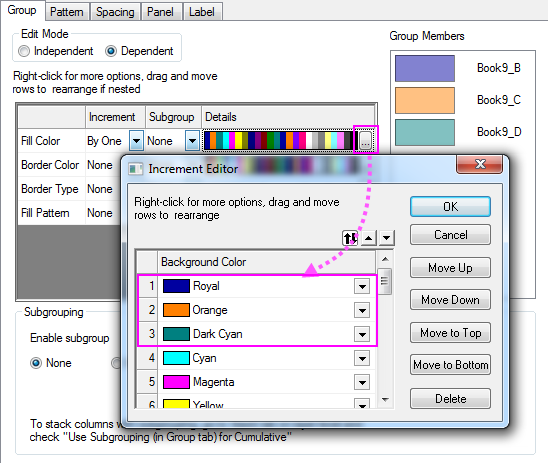The width and height of the screenshot is (548, 463).
Task: Open the Dark Cyan color dropdown
Action: [x=362, y=334]
